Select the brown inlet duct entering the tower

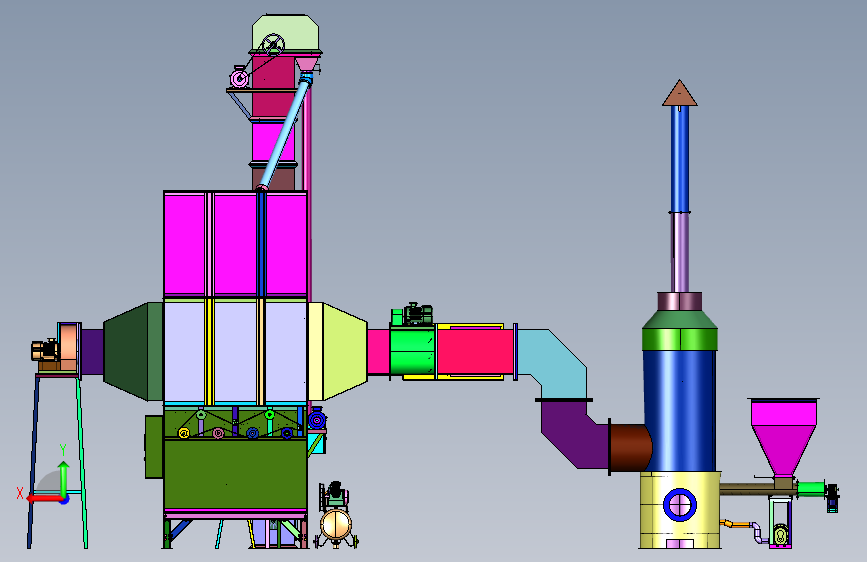point(630,447)
